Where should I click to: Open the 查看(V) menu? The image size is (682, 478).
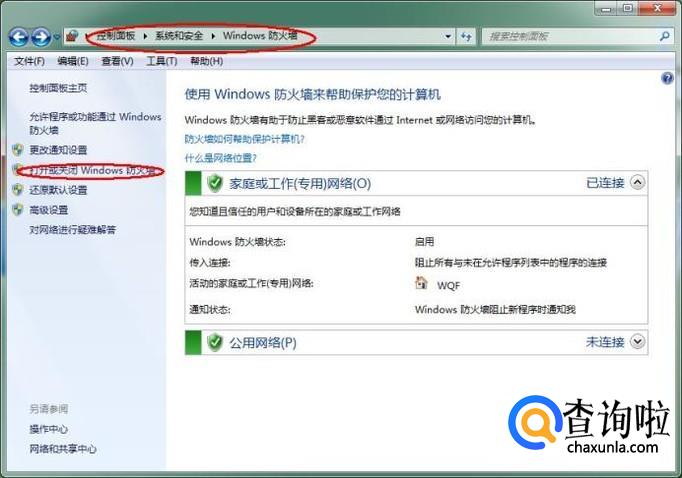tap(117, 61)
